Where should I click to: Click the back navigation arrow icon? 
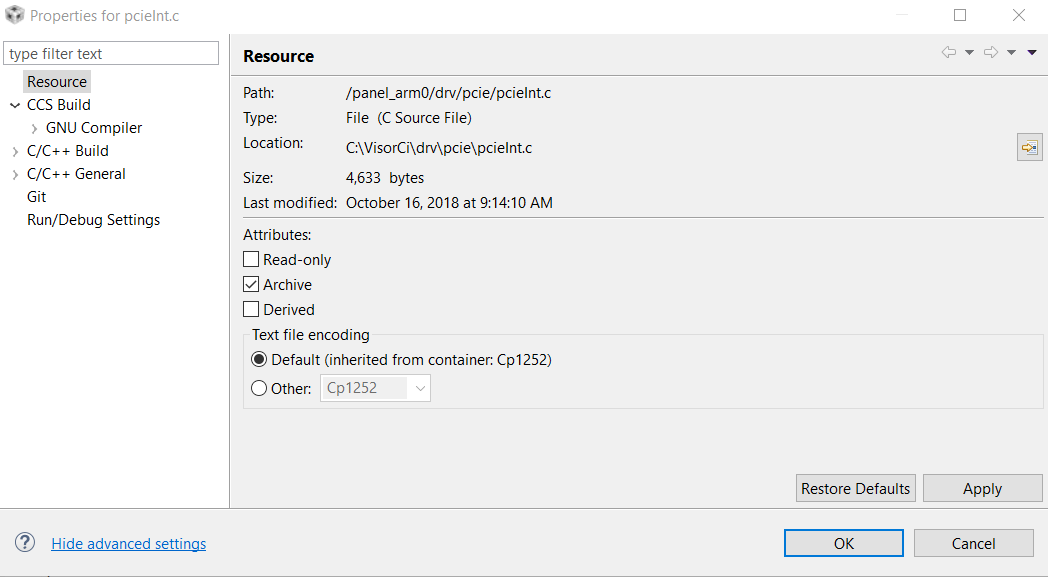948,53
